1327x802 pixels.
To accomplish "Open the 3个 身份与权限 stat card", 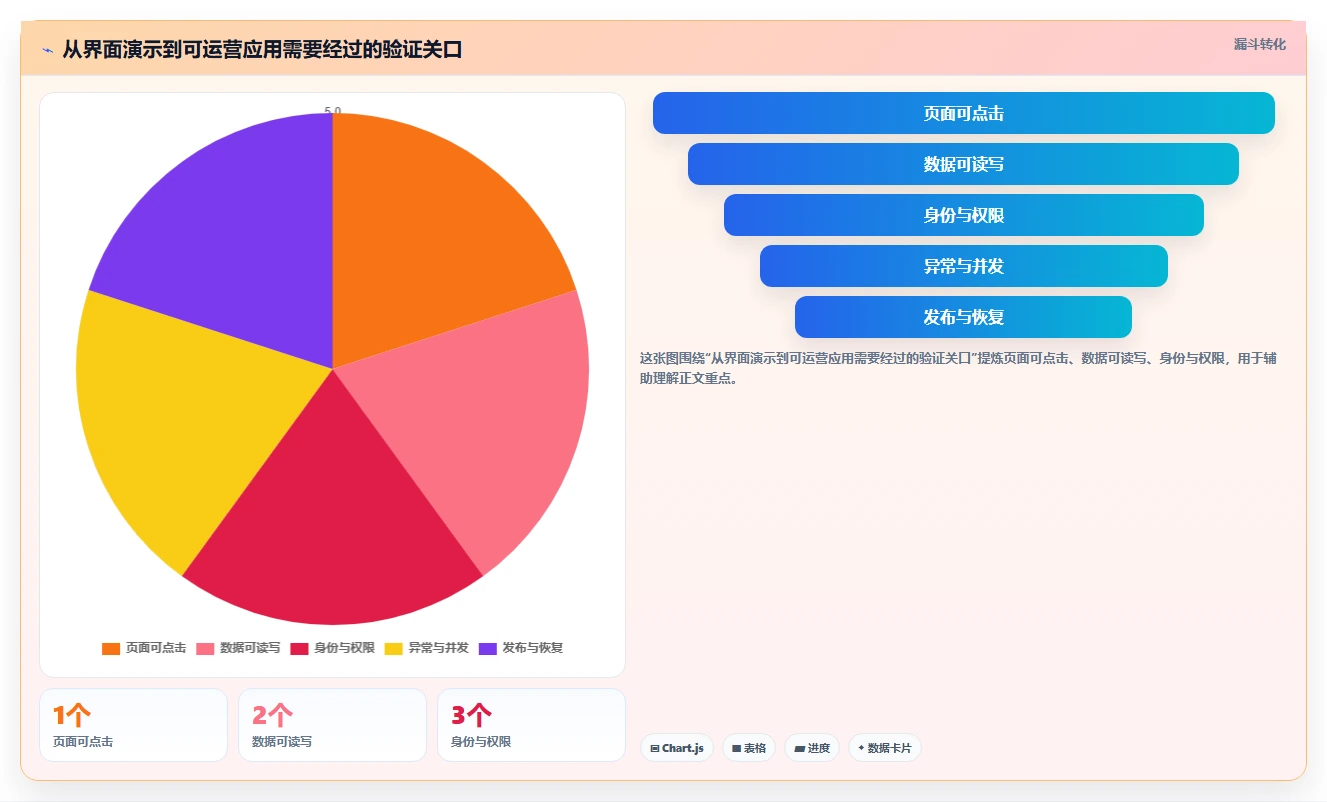I will click(x=531, y=725).
